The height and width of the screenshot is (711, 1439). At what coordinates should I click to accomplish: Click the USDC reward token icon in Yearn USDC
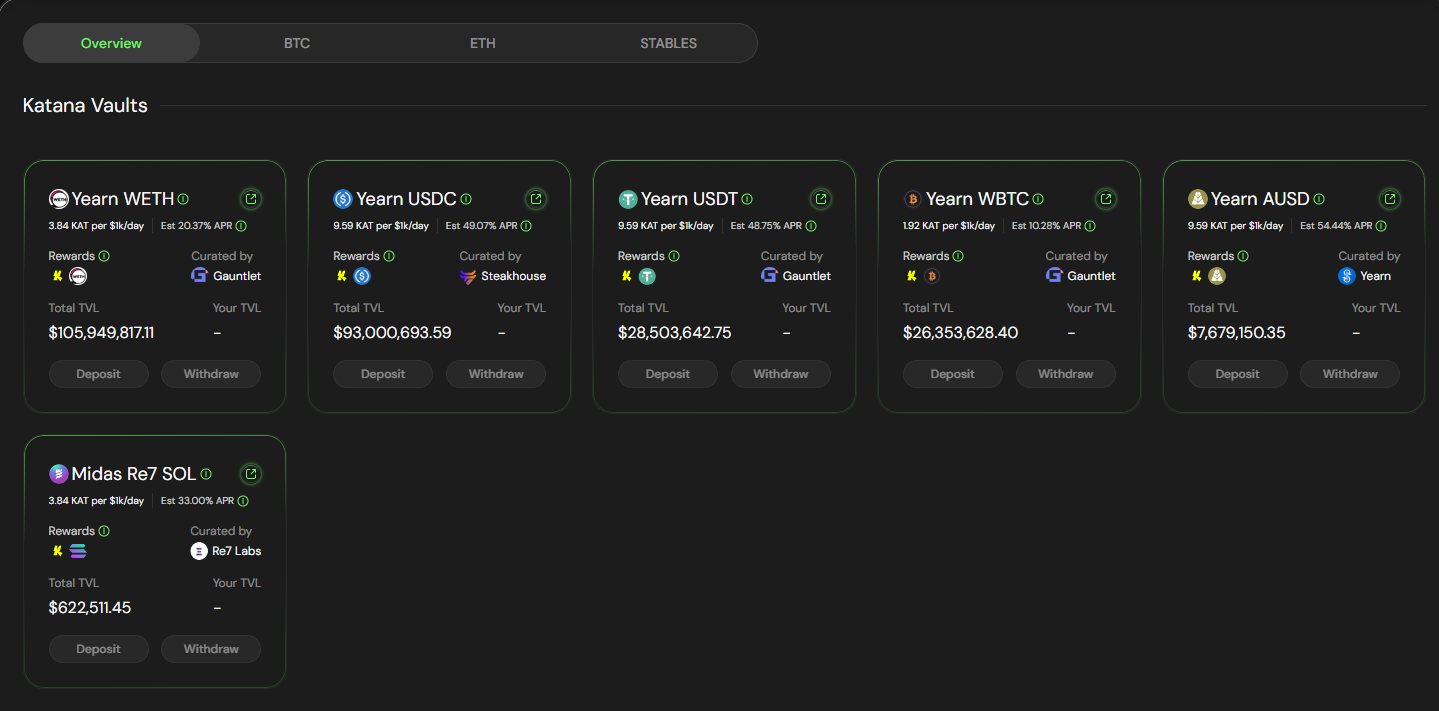362,276
